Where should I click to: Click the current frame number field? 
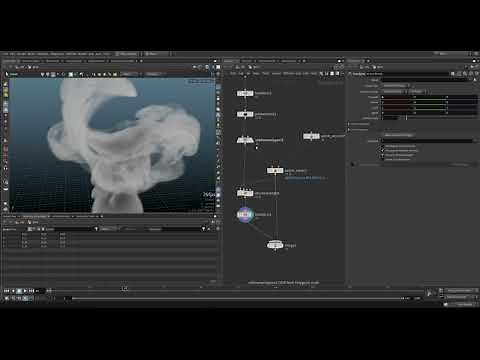[40, 291]
